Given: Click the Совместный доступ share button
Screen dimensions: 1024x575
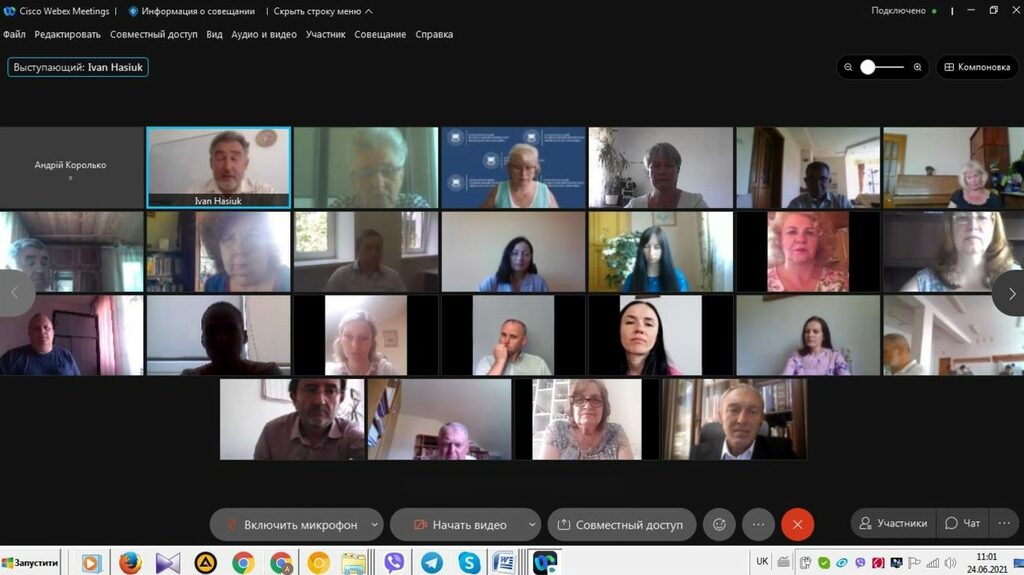Looking at the screenshot, I should click(620, 525).
